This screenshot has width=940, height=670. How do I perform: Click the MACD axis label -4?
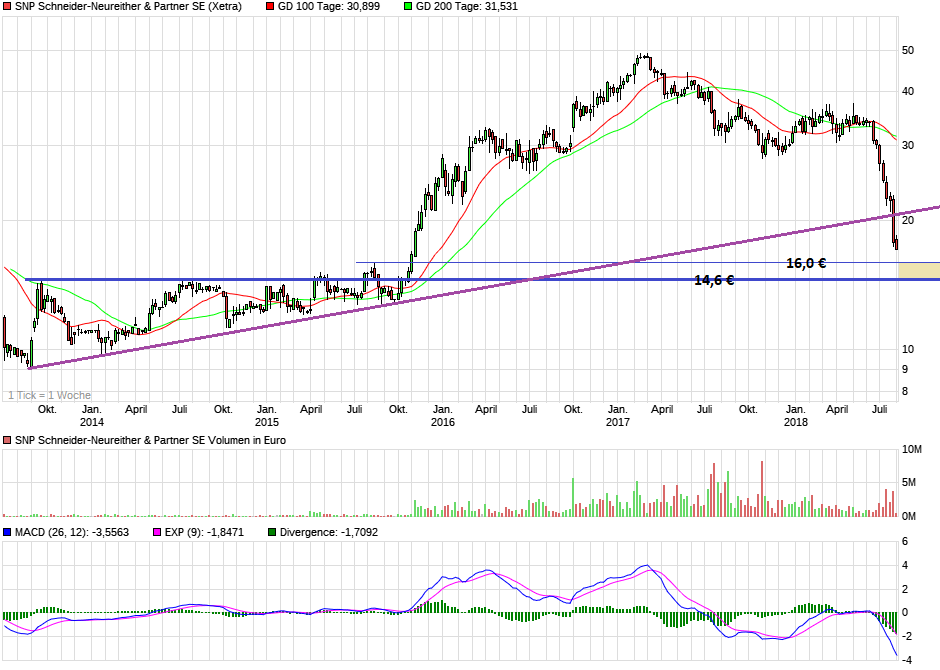pos(906,660)
